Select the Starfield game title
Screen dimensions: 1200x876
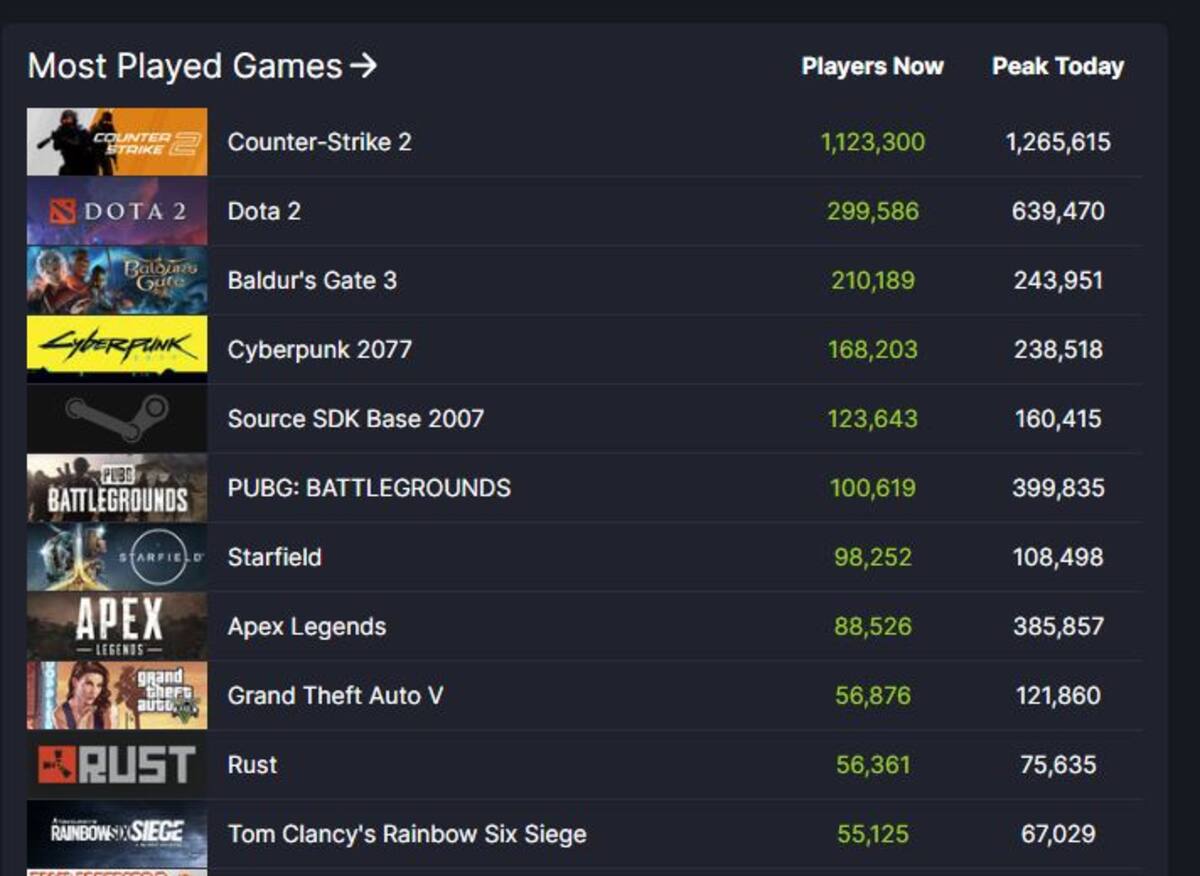274,557
